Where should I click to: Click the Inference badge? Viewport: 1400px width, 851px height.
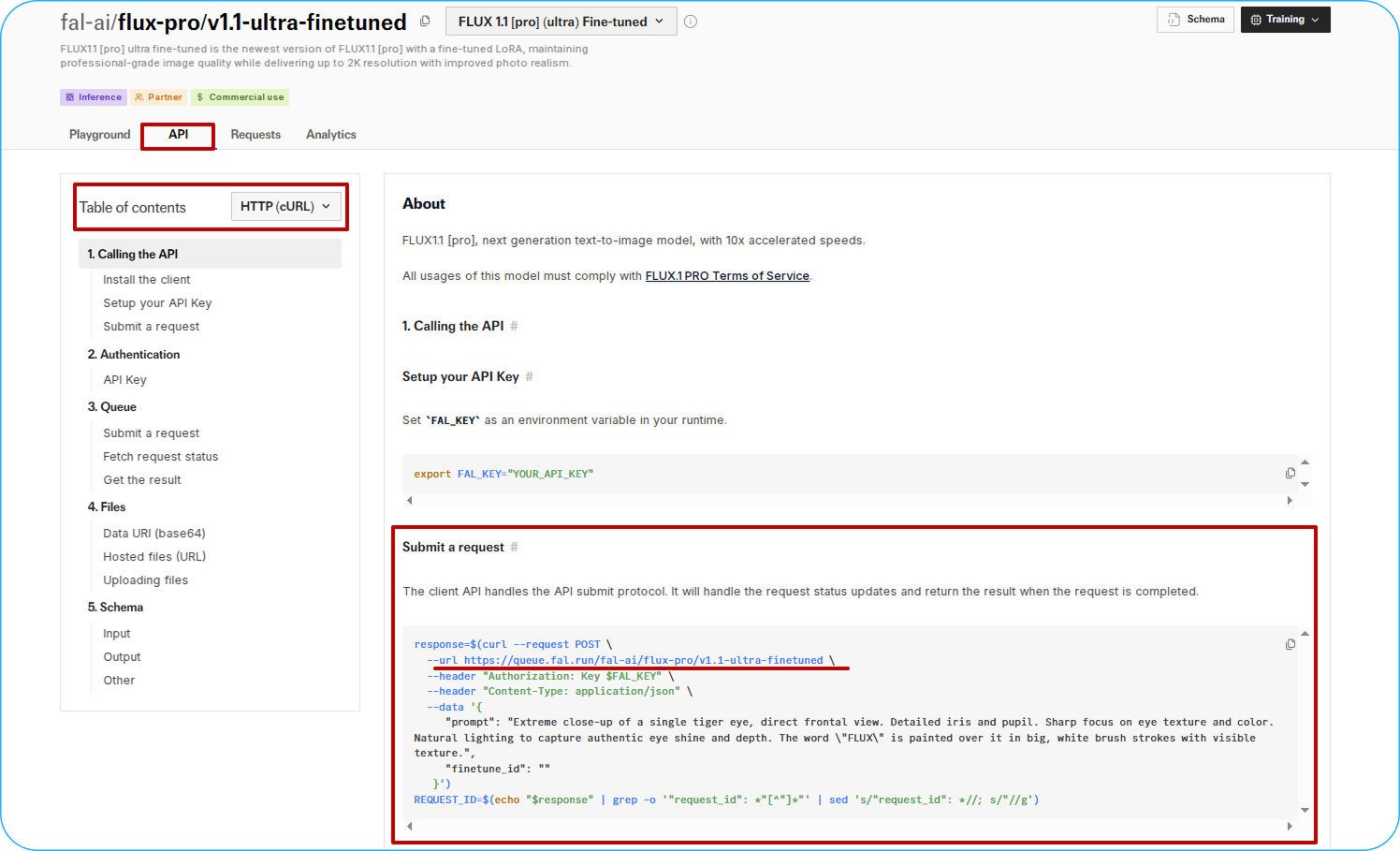pyautogui.click(x=94, y=97)
